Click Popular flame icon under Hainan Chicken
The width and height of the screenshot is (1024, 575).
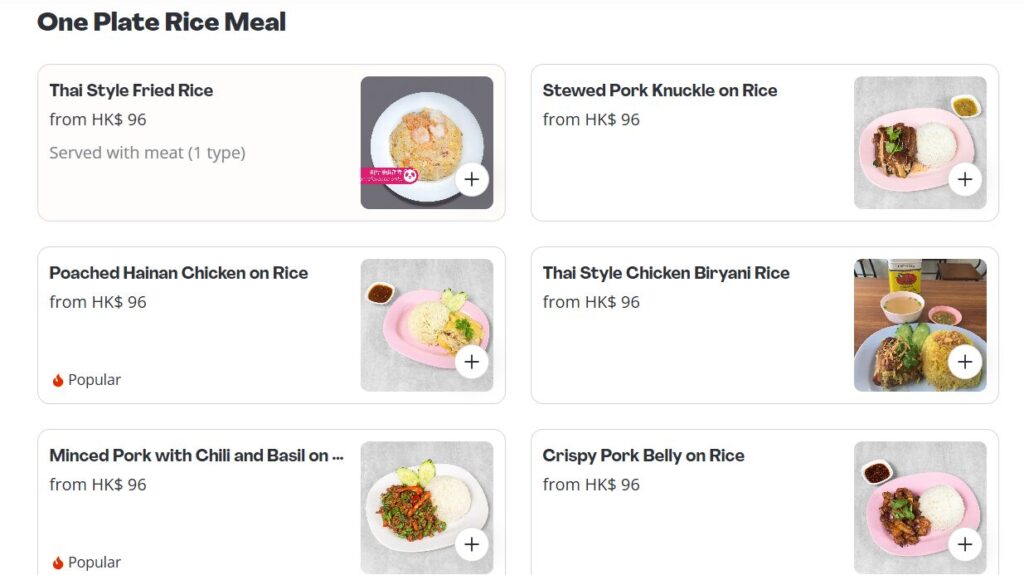click(x=58, y=380)
